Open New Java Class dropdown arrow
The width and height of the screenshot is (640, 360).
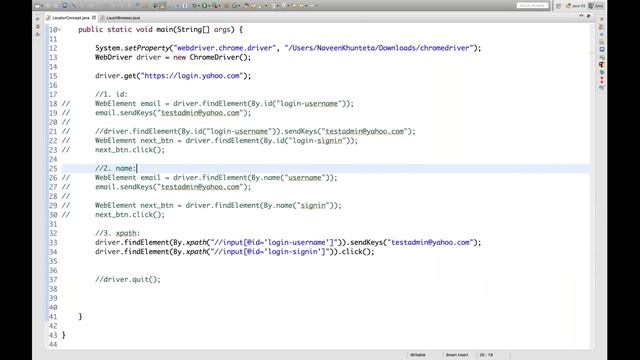coord(239,6)
